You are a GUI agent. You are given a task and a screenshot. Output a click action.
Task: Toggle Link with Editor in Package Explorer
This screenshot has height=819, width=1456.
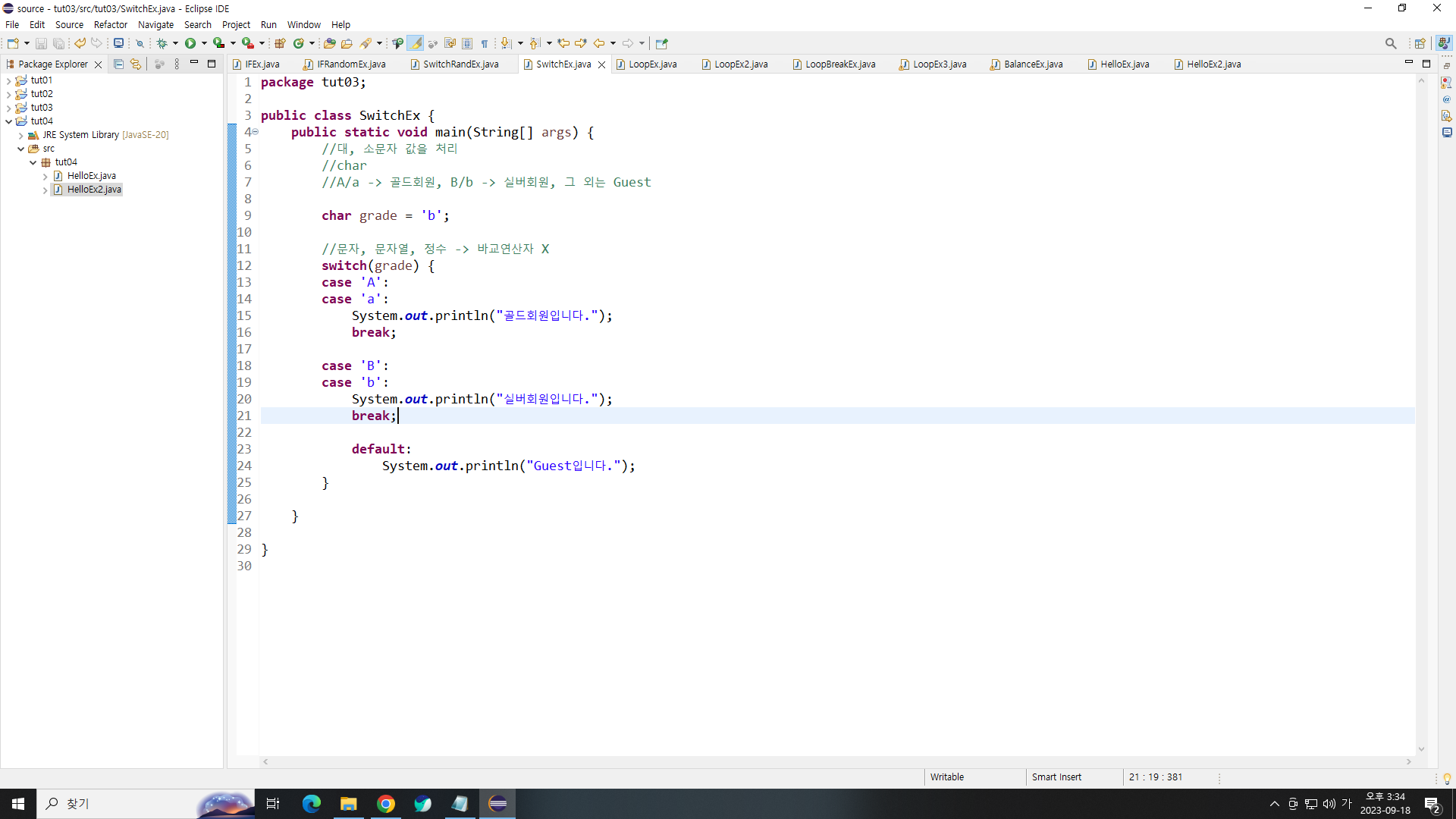click(x=136, y=64)
